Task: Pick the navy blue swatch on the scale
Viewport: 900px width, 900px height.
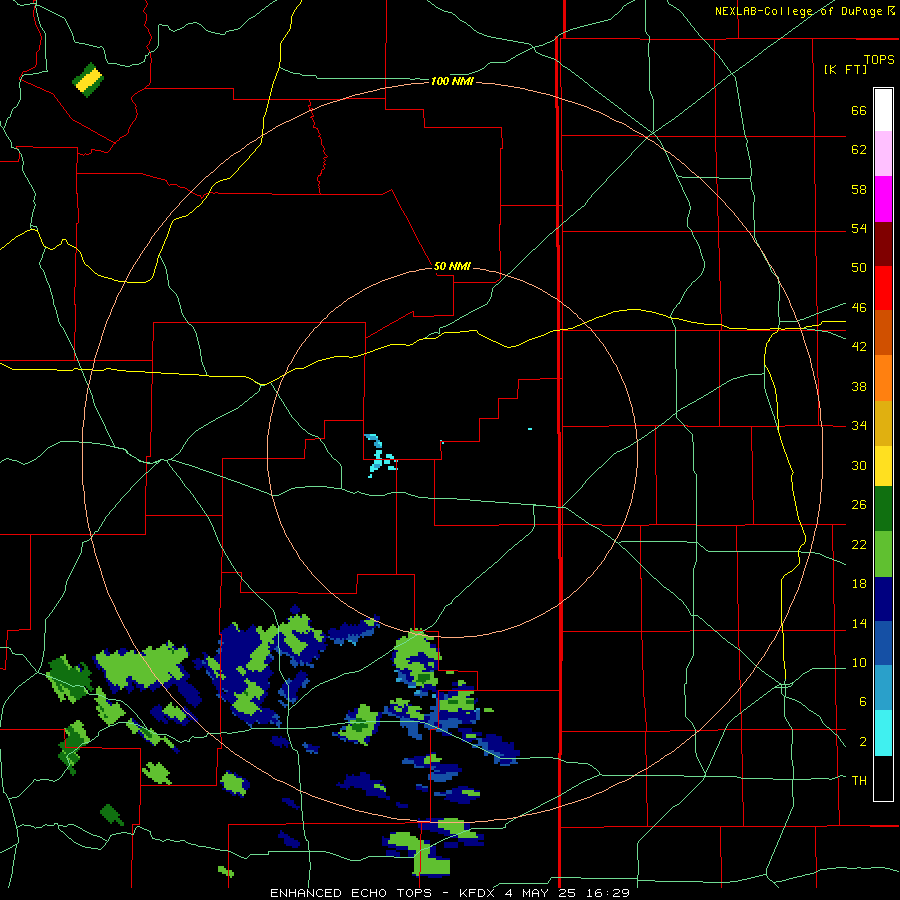Action: point(883,599)
